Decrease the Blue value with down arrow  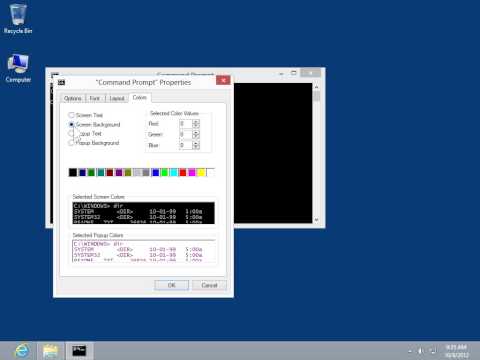click(x=196, y=148)
